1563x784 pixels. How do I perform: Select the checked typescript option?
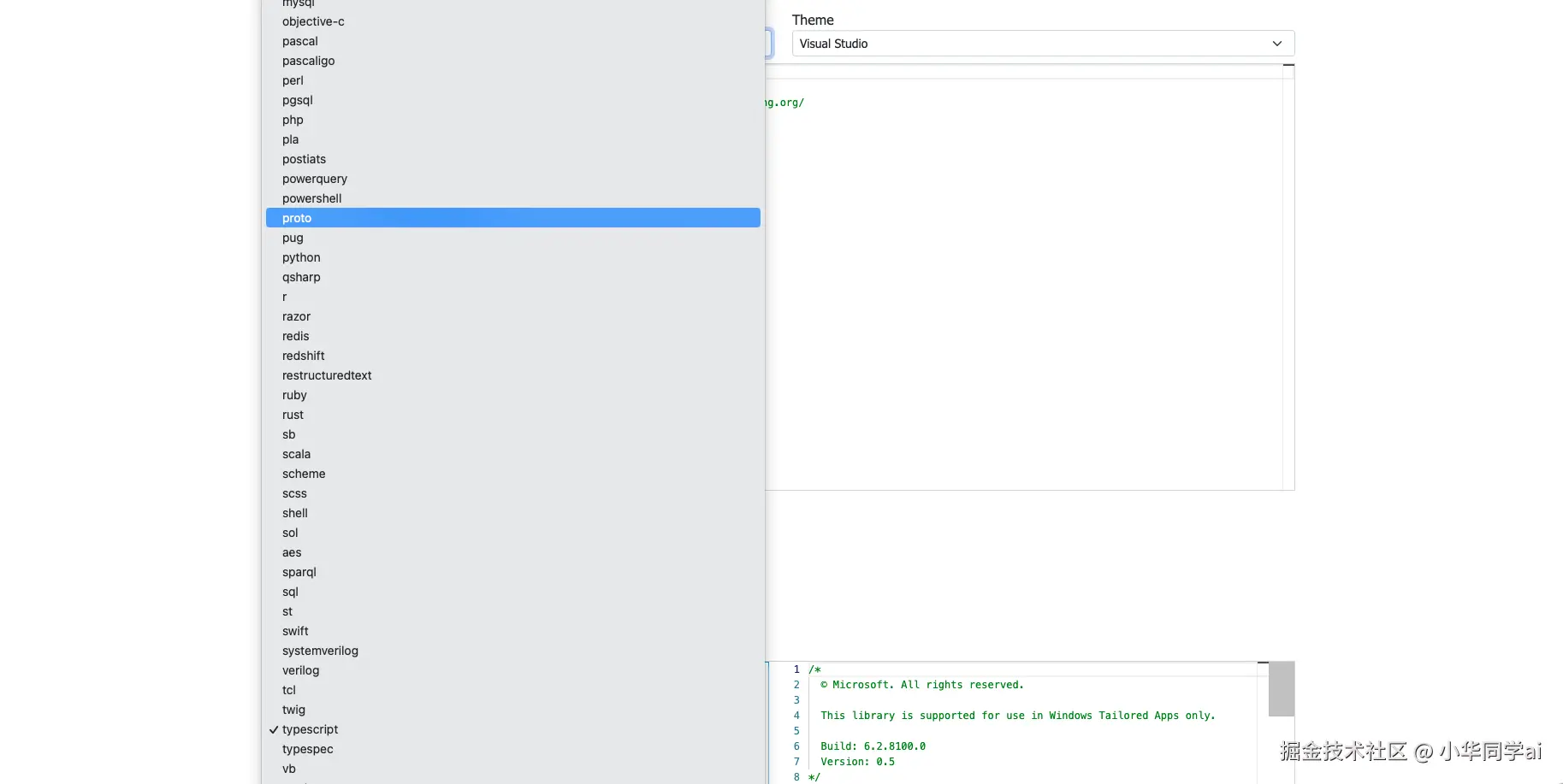tap(513, 729)
